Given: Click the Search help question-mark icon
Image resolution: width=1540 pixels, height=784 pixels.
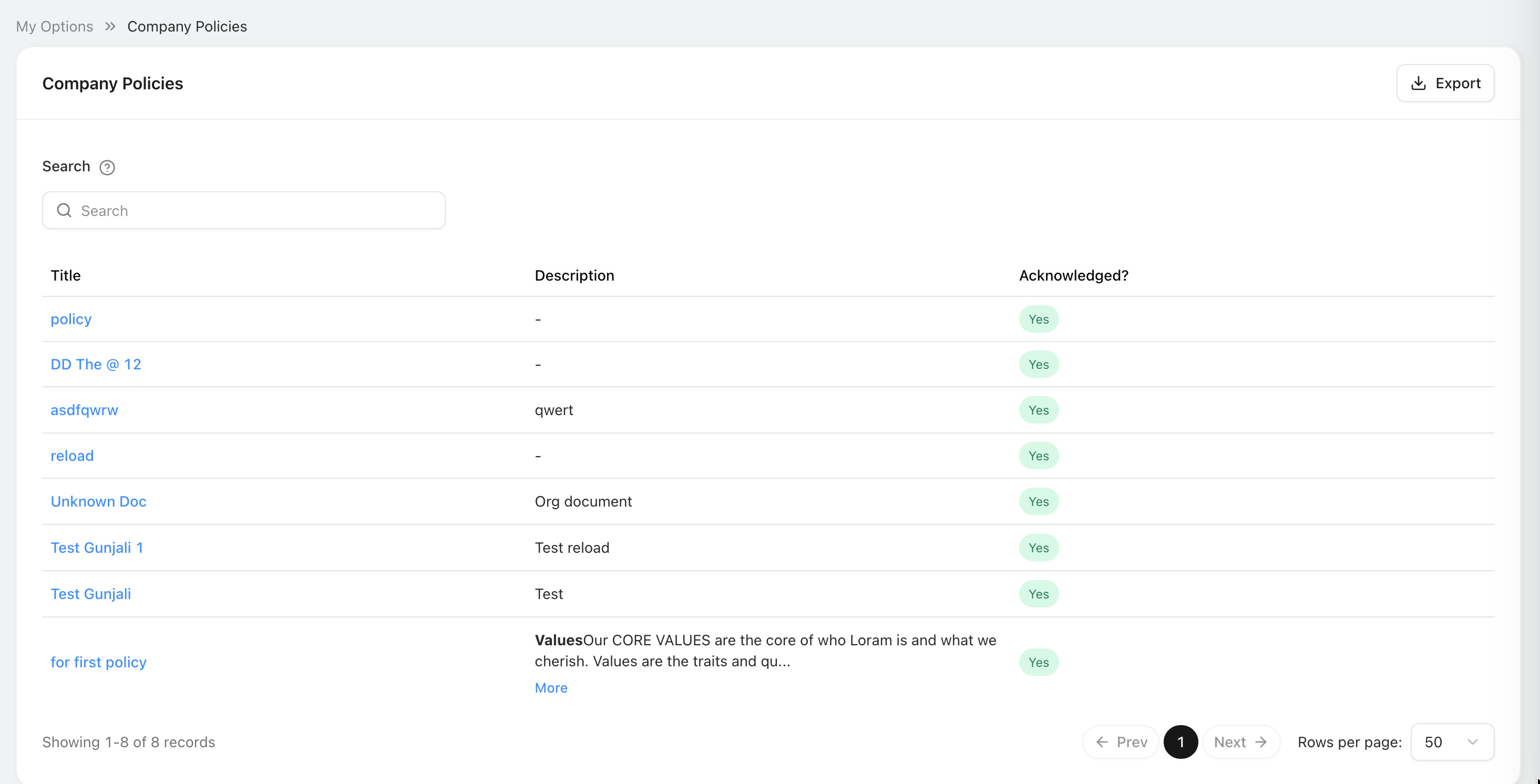Looking at the screenshot, I should [107, 167].
